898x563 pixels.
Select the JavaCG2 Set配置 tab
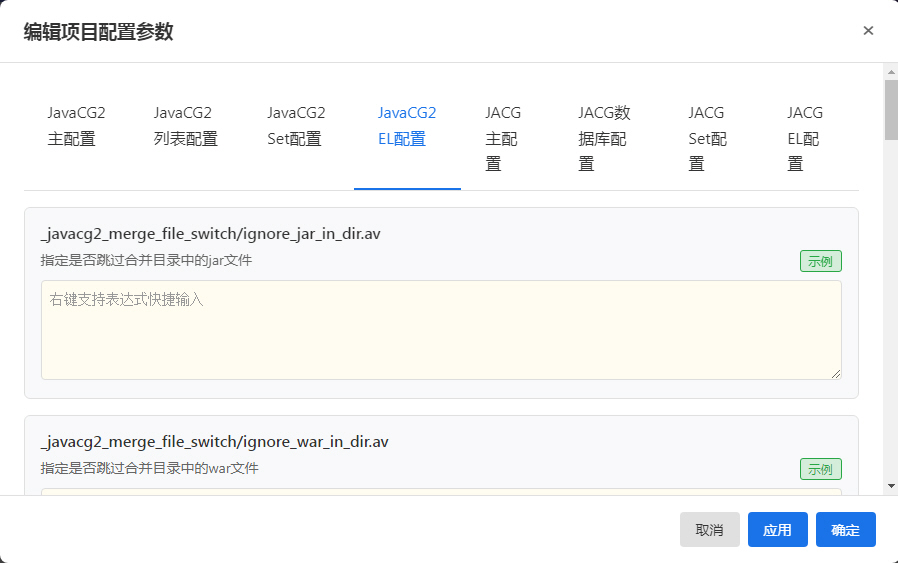tap(296, 126)
